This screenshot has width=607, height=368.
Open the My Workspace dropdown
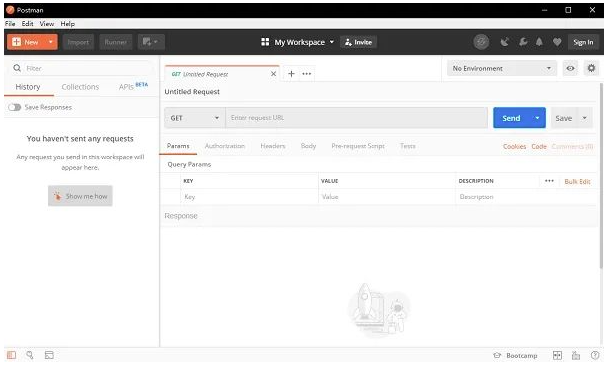(x=297, y=42)
